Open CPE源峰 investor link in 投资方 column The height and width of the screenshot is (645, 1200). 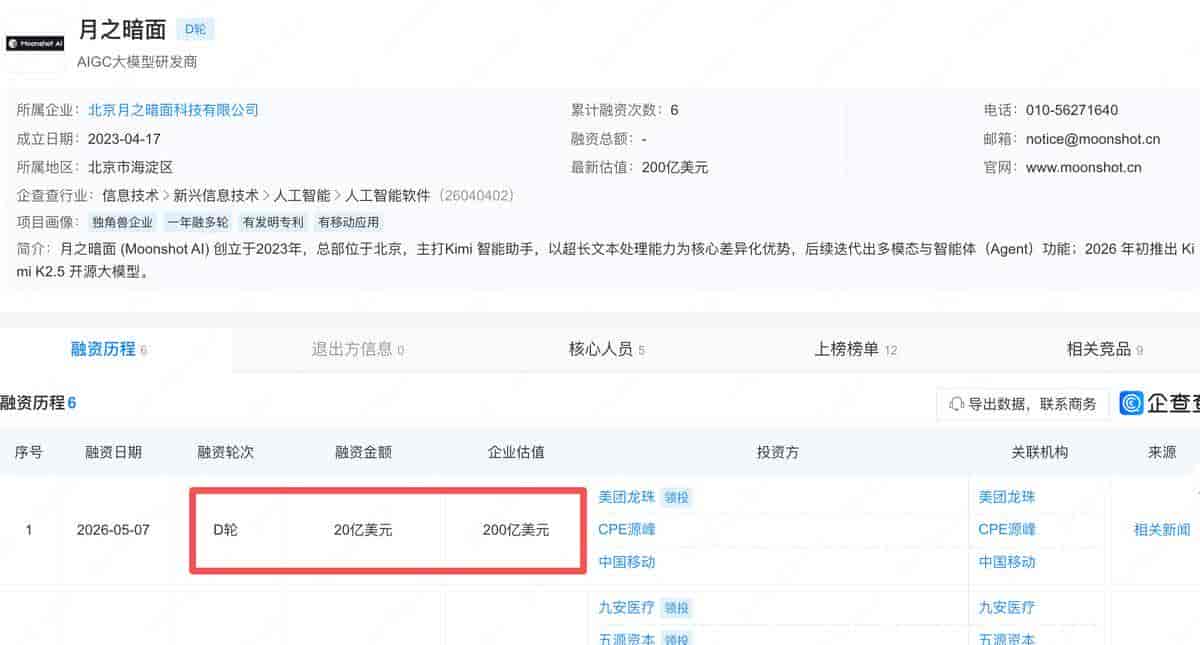coord(627,529)
